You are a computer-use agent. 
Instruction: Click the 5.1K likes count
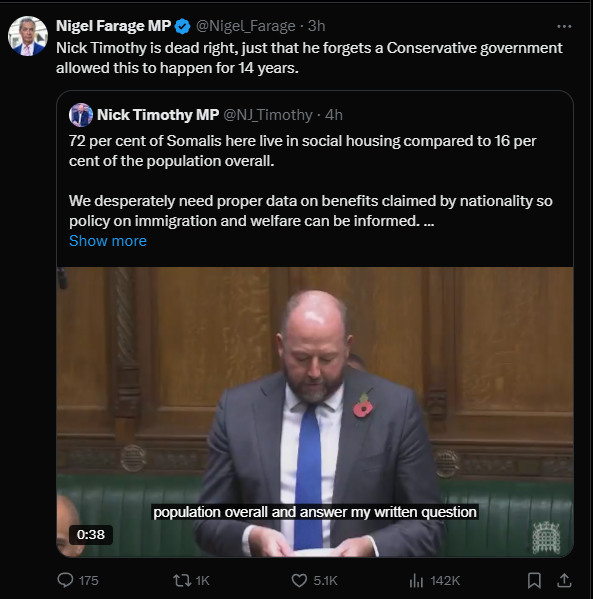pos(325,581)
